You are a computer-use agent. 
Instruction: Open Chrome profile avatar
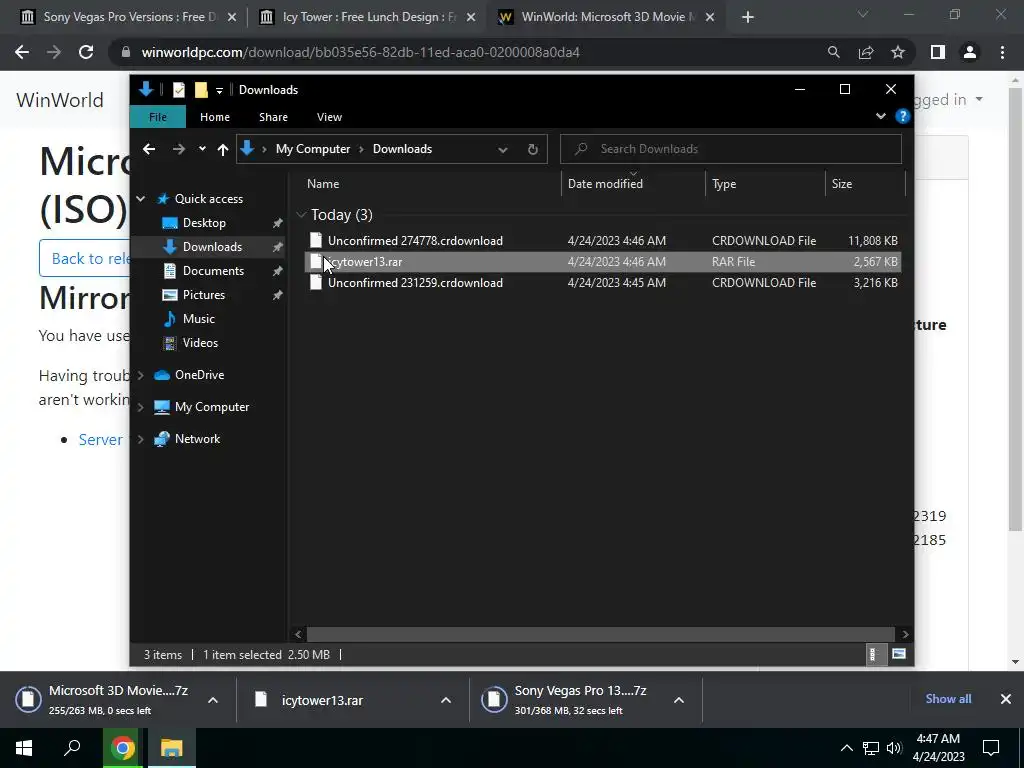[970, 52]
